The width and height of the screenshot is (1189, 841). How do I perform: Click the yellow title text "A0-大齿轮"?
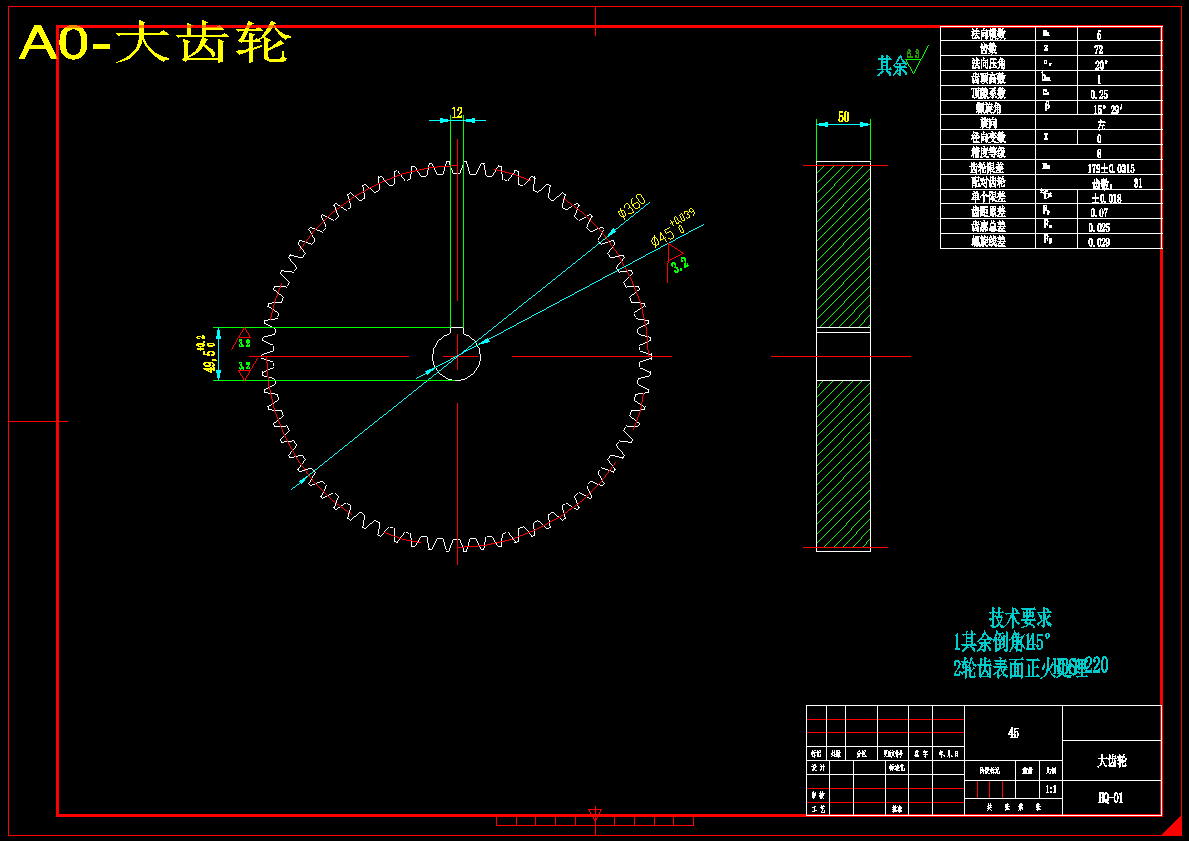[155, 44]
